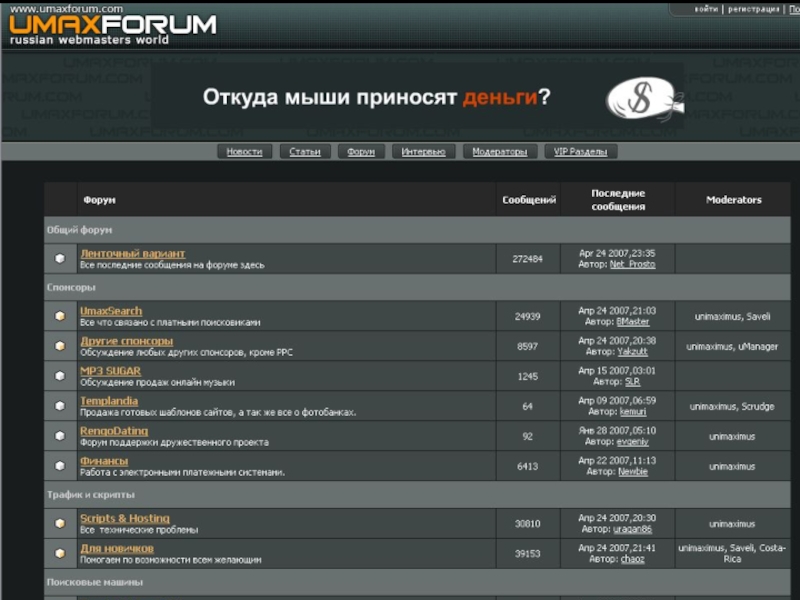Screen dimensions: 800x600
Task: Select the Модераторы menu item
Action: [499, 152]
